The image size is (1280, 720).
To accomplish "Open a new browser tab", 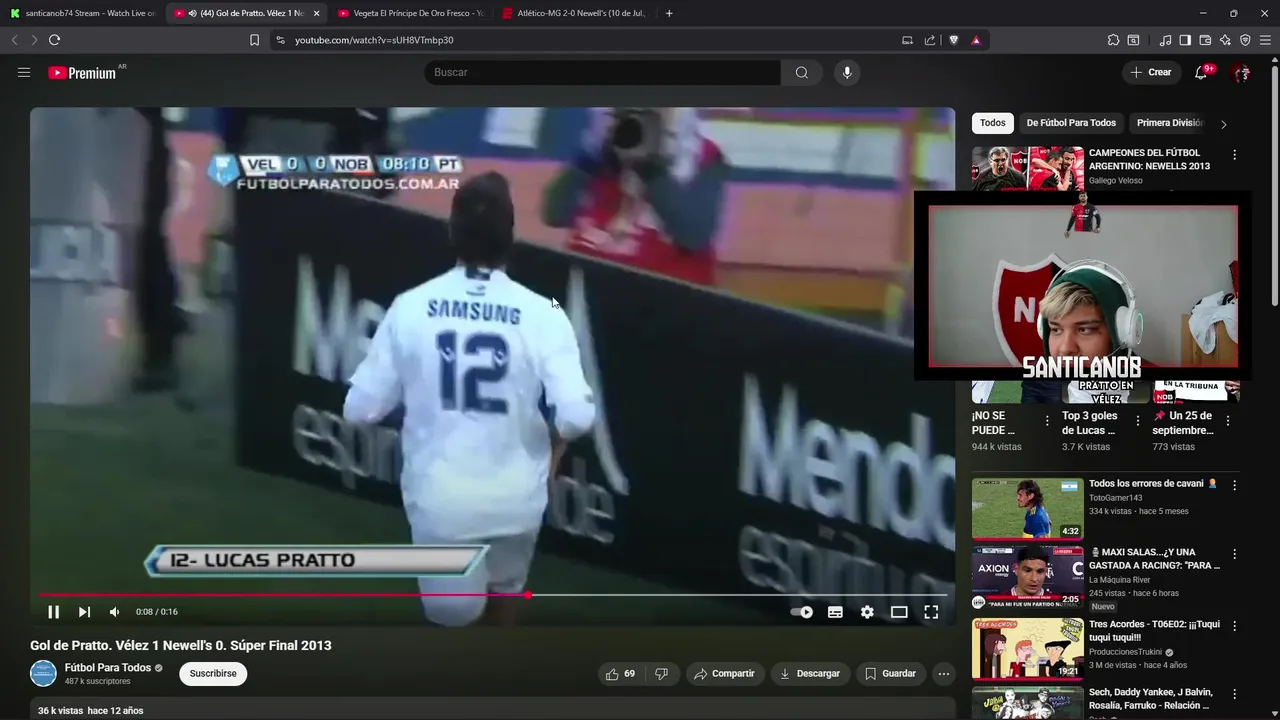I will click(669, 13).
